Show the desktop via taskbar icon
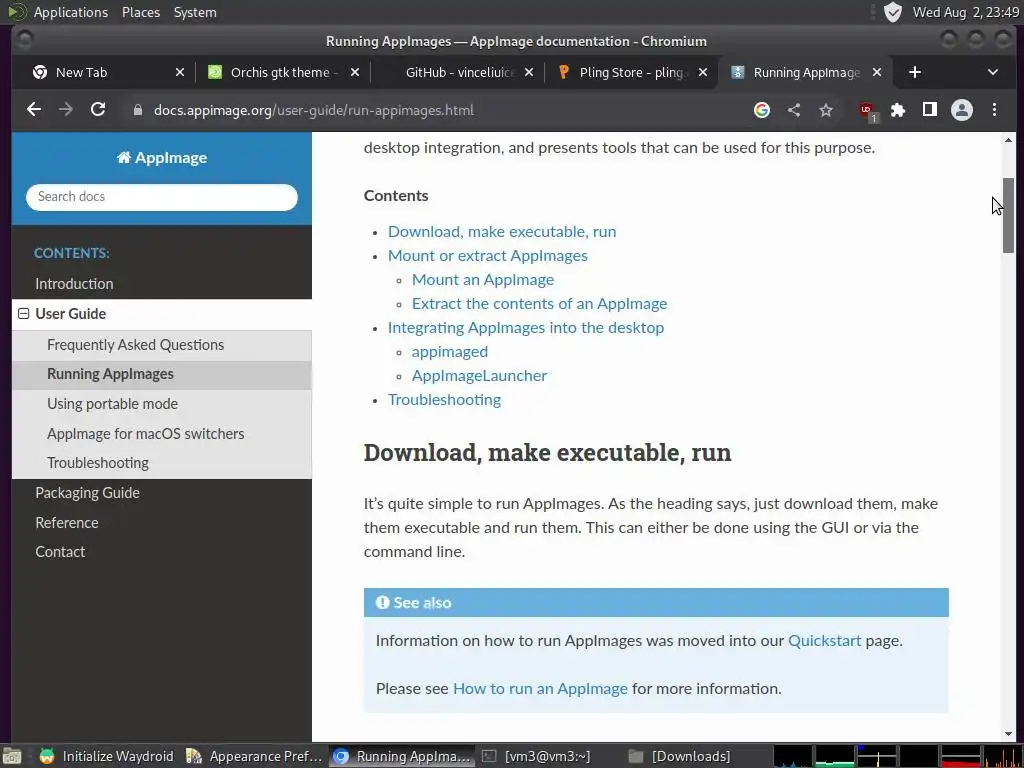 click(x=12, y=756)
